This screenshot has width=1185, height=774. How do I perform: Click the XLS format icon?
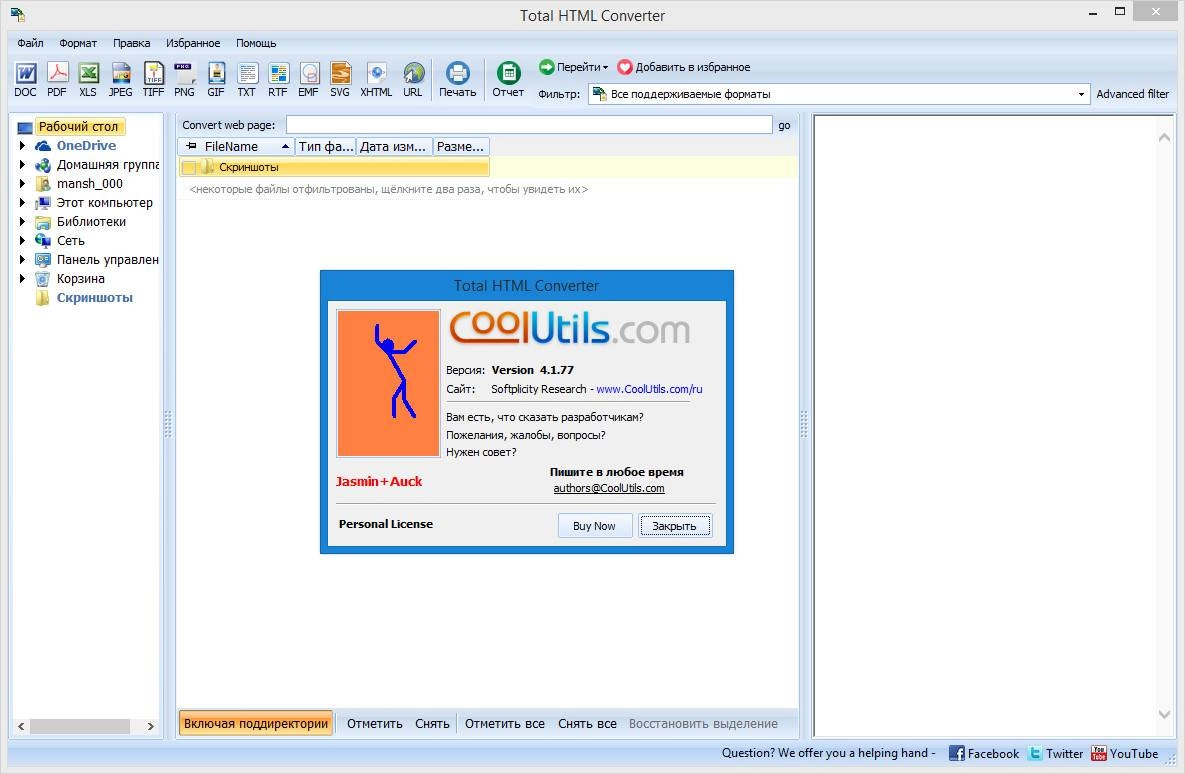pyautogui.click(x=88, y=79)
